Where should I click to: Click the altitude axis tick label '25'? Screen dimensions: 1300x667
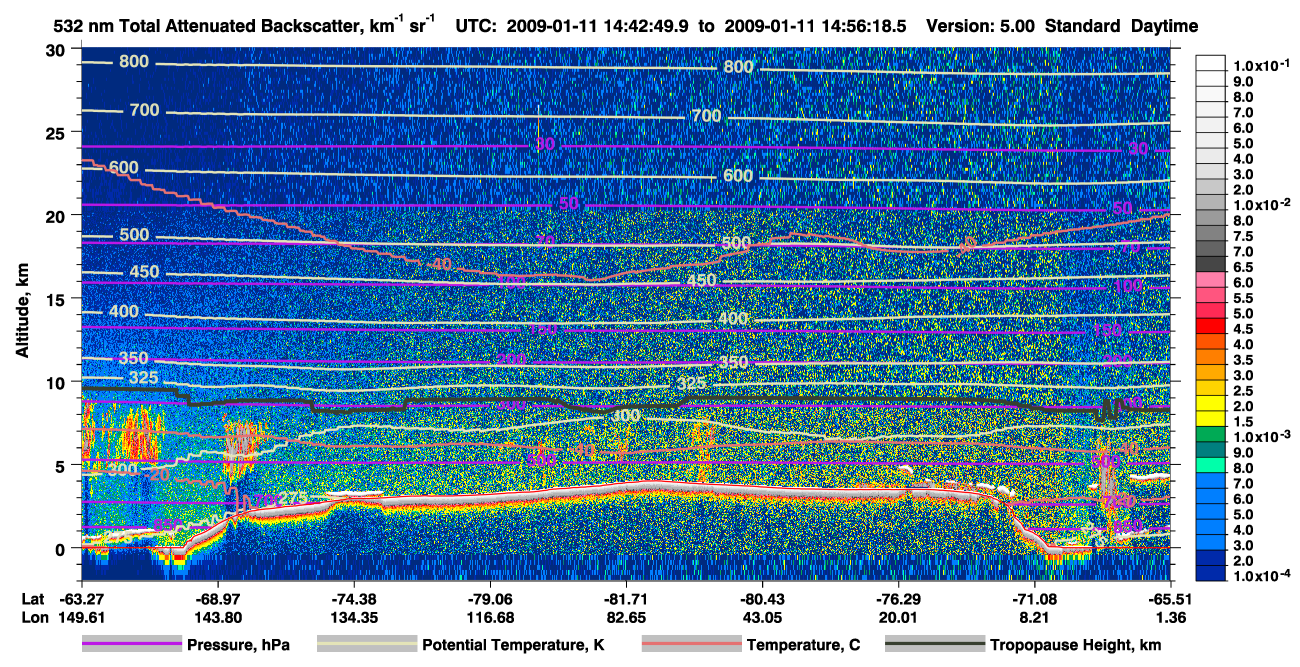[56, 133]
